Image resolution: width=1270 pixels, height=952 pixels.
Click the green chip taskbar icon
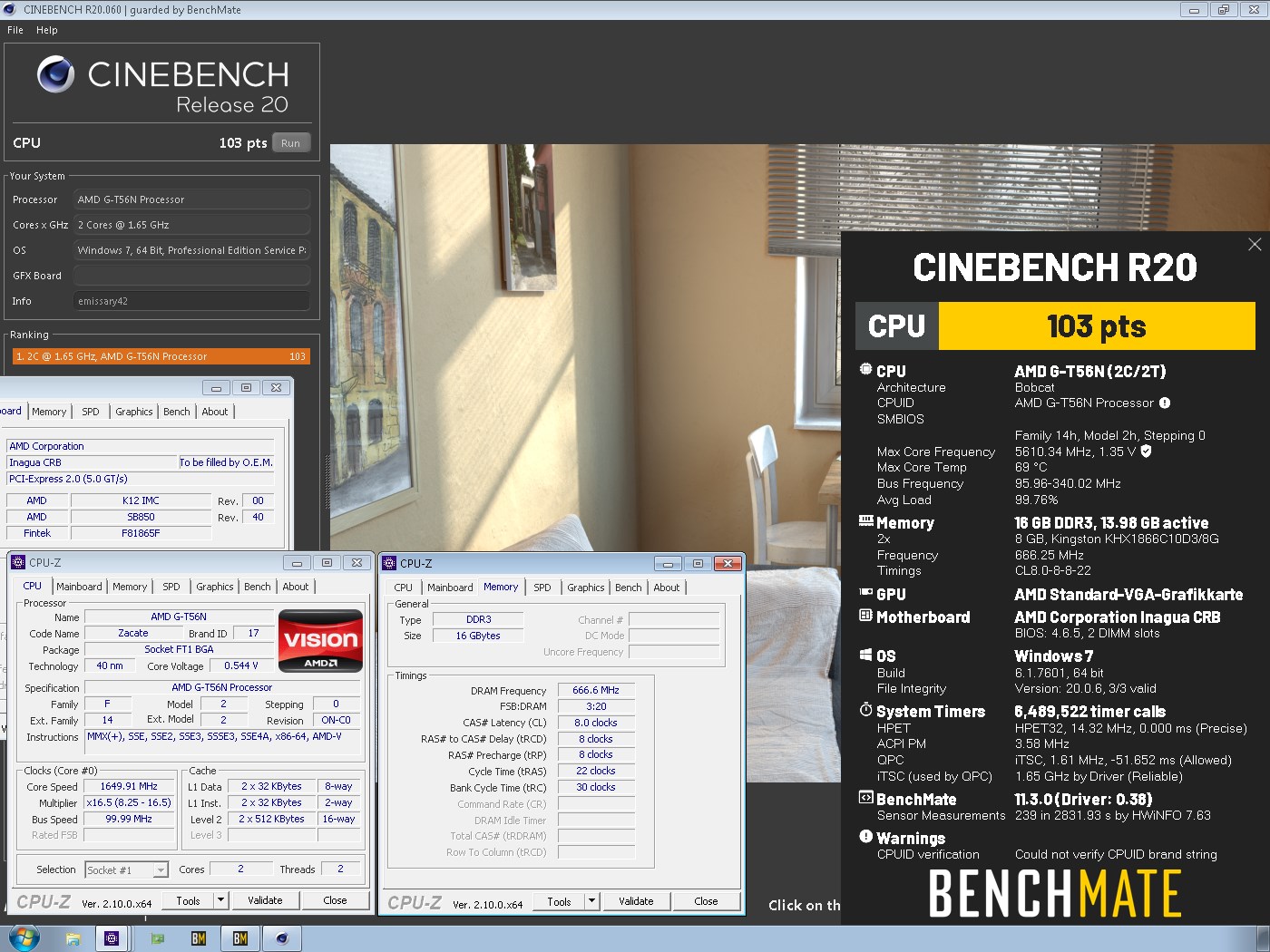click(x=157, y=938)
